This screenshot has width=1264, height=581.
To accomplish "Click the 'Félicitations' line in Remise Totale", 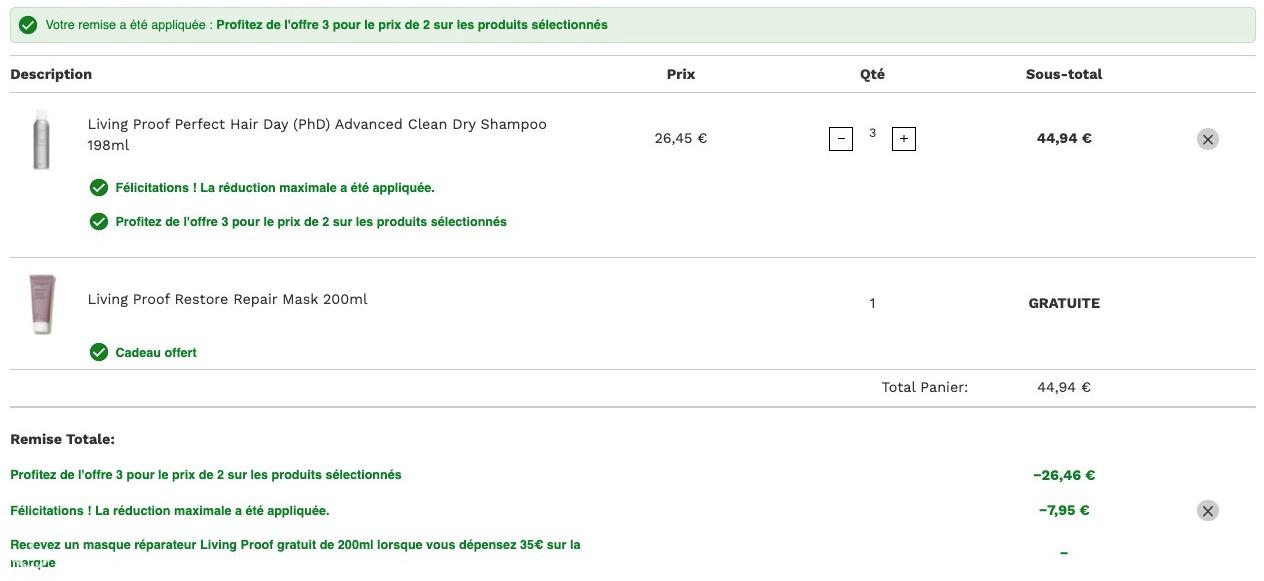I will click(170, 511).
